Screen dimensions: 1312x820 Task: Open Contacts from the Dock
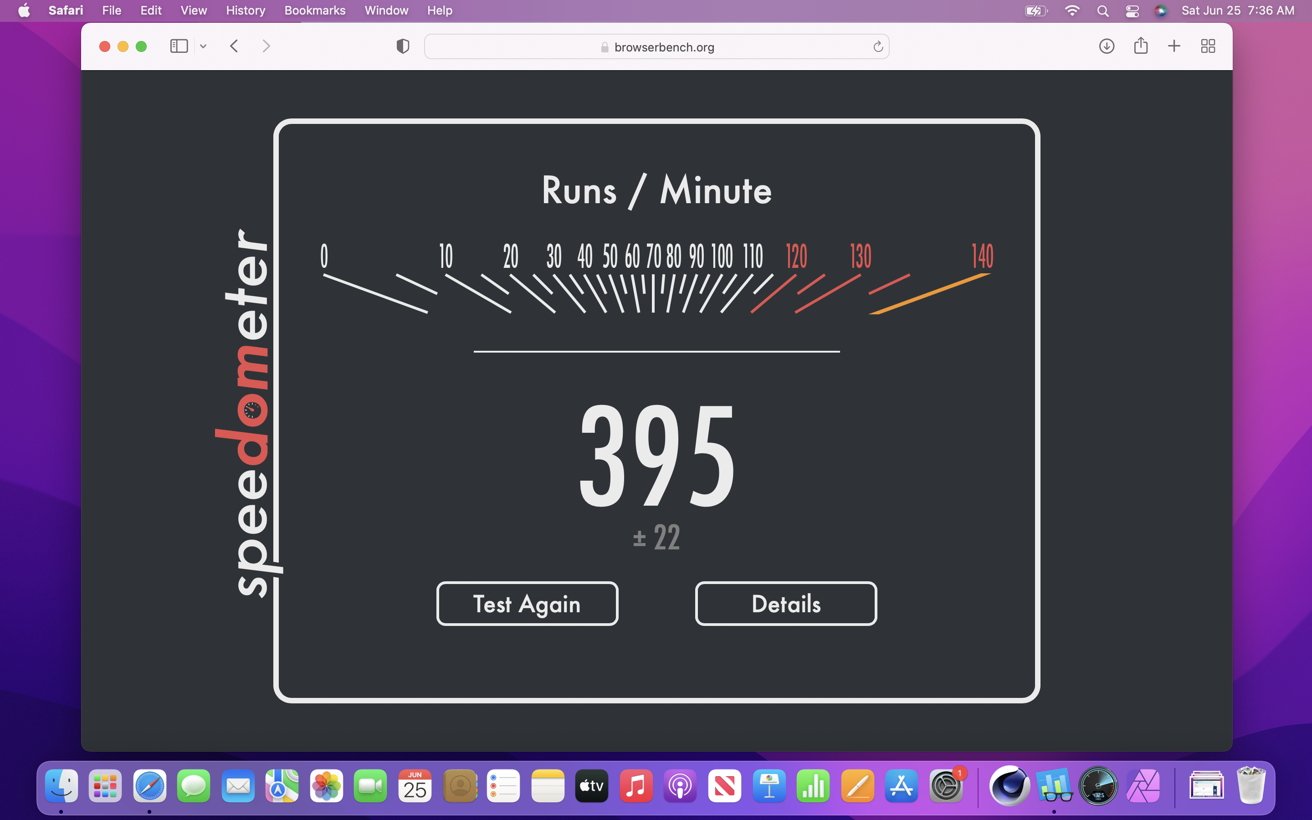(x=459, y=786)
